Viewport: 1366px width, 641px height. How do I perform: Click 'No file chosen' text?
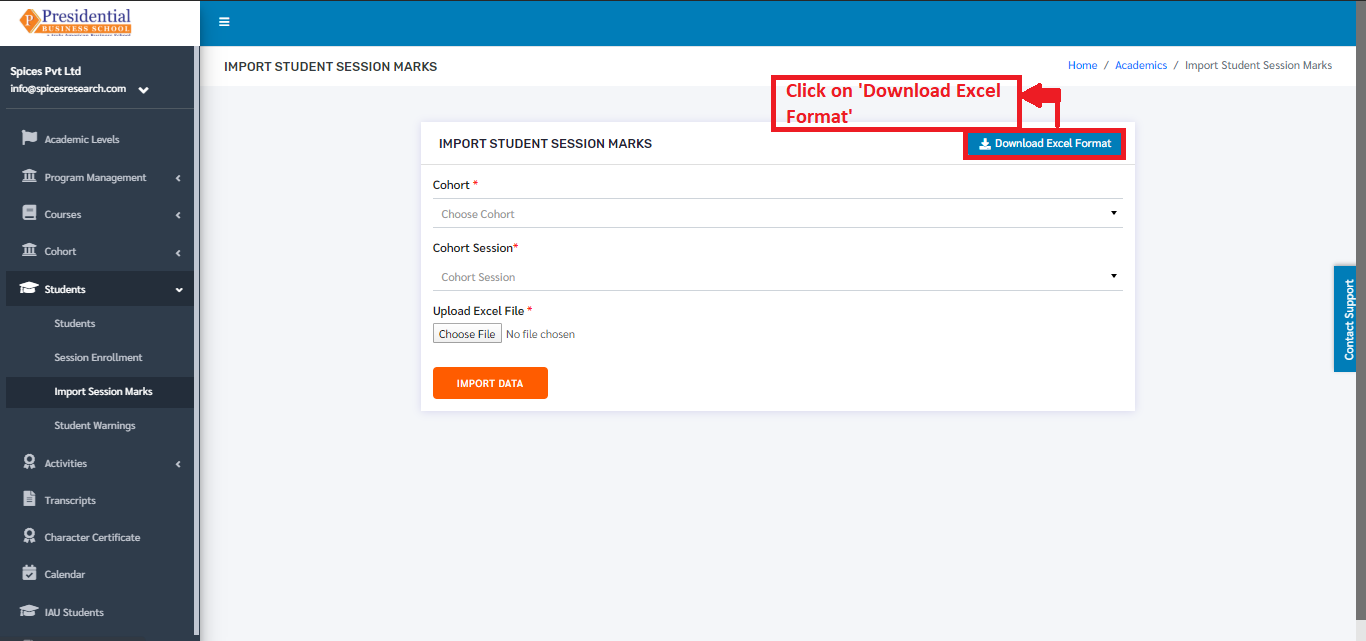(x=540, y=334)
